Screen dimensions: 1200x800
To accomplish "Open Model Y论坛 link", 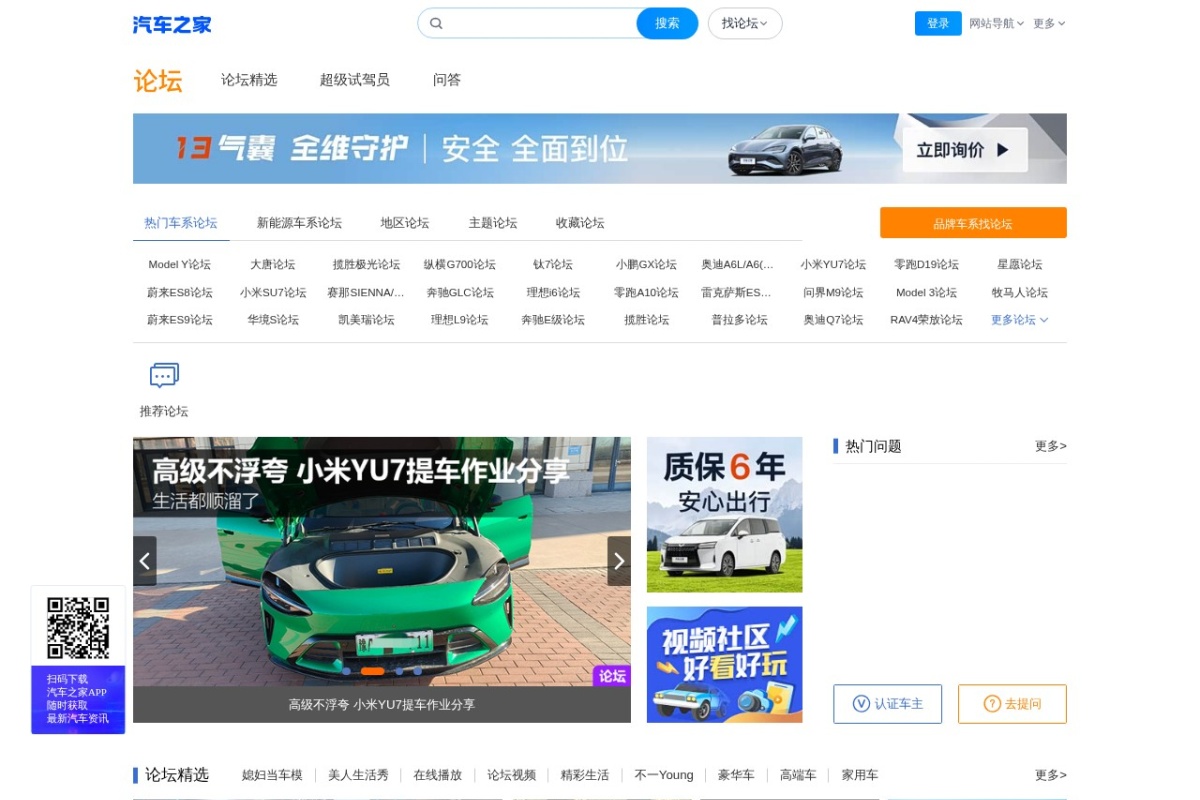I will pos(180,265).
